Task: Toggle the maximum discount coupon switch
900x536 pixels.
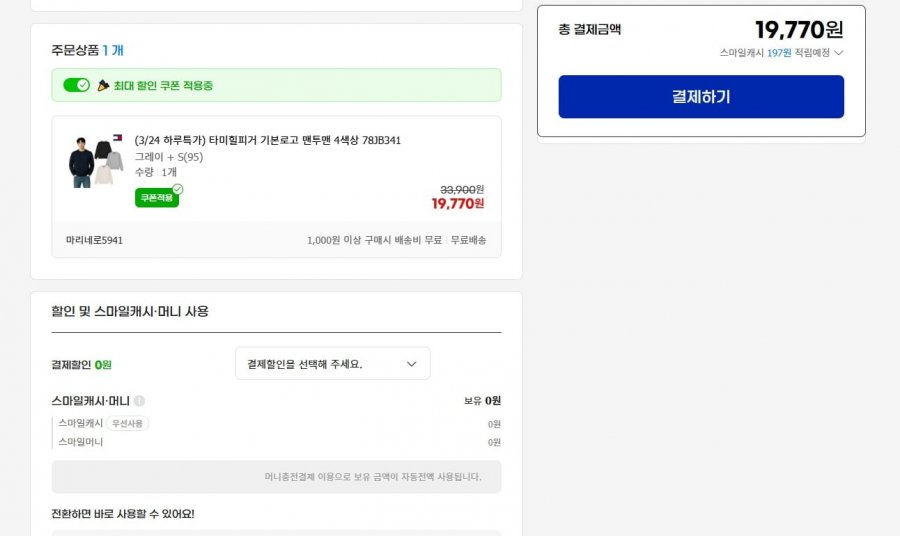Action: (x=76, y=85)
